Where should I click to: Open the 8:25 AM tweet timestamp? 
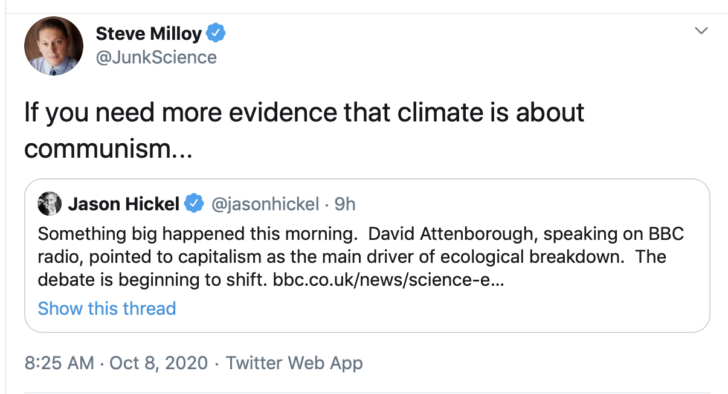coord(59,363)
